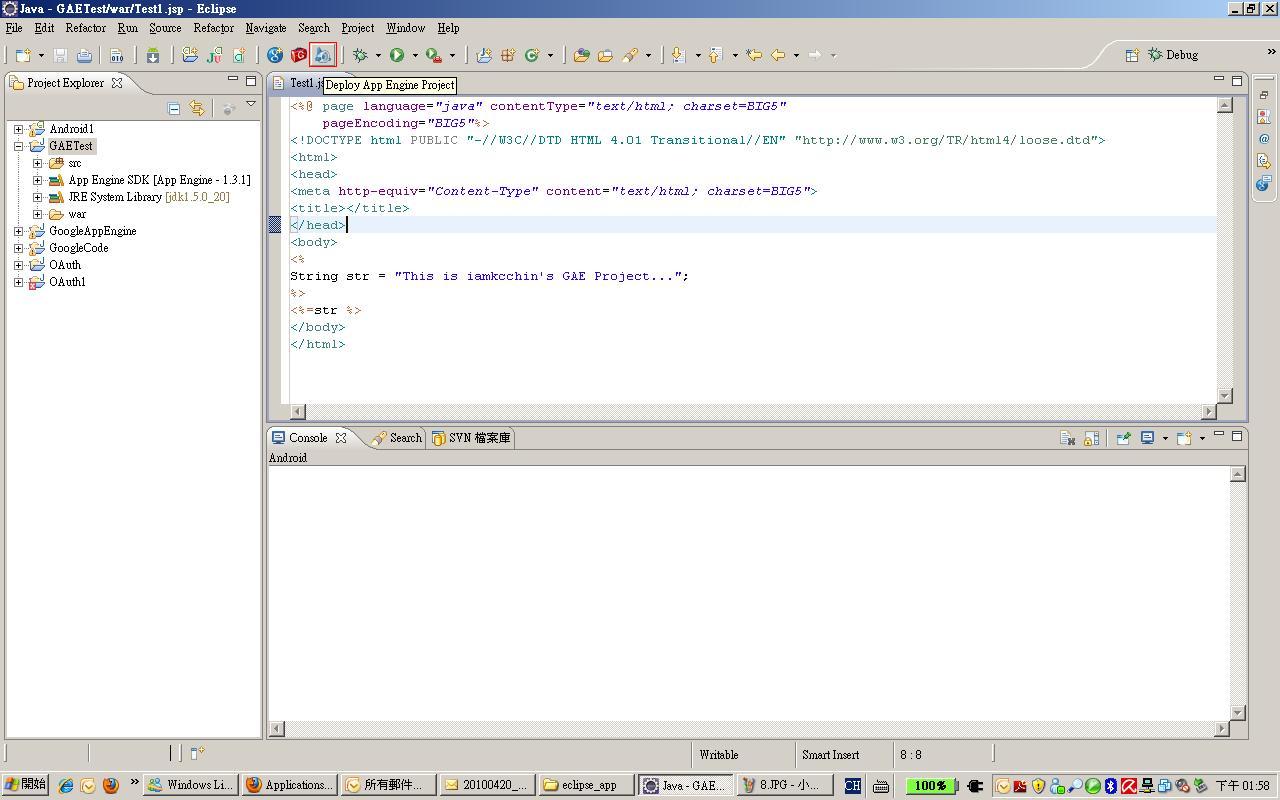
Task: Click the Pin Console icon
Action: coord(1123,438)
